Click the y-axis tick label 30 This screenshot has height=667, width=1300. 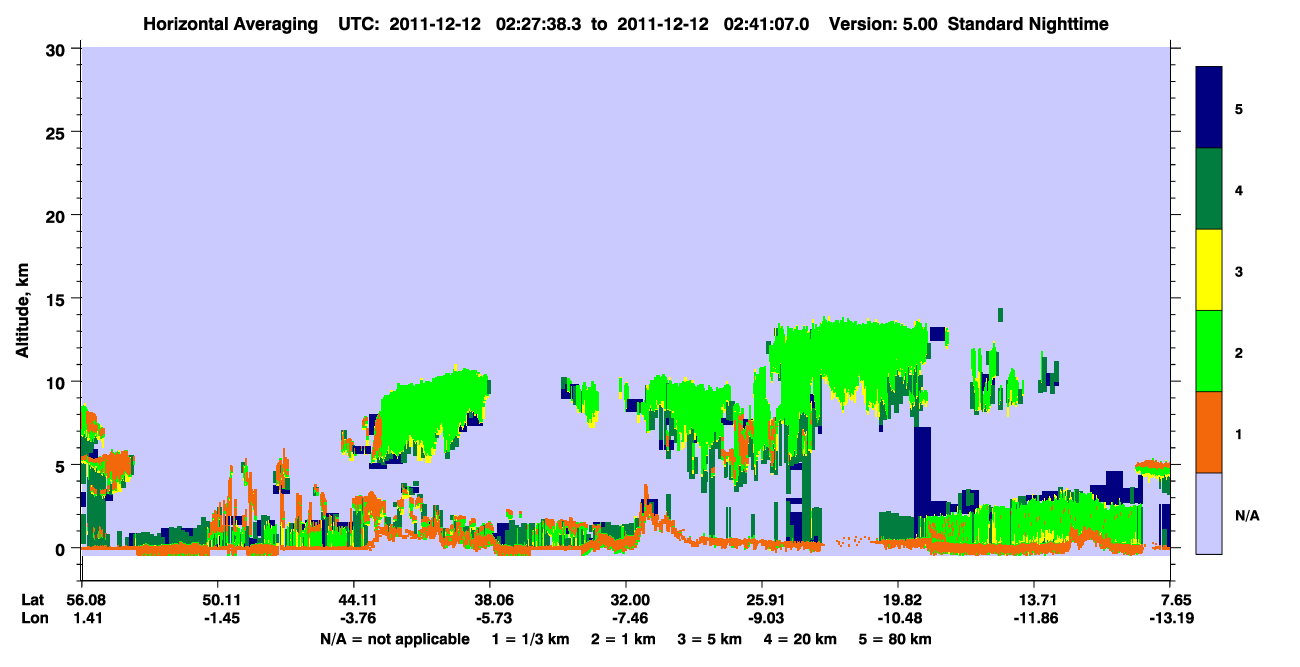pos(58,48)
